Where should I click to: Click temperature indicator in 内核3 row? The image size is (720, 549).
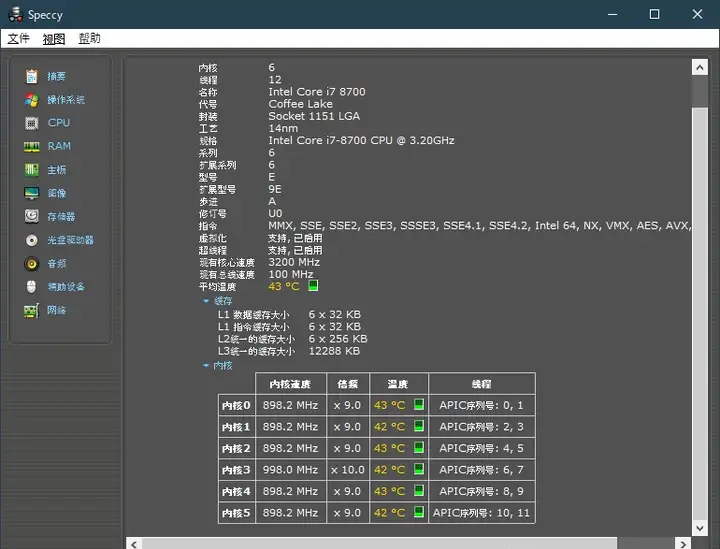[418, 469]
